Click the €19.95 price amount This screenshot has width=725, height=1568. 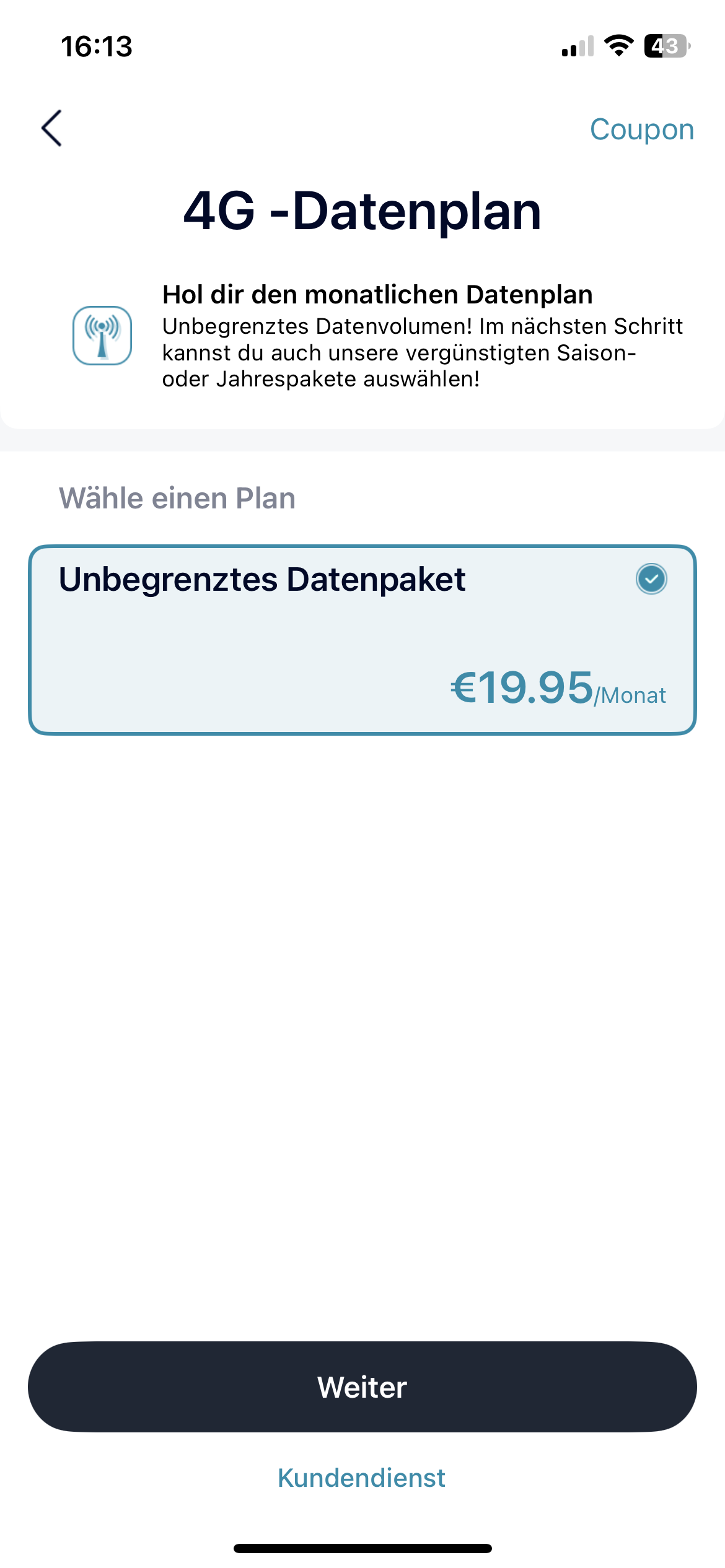tap(522, 687)
